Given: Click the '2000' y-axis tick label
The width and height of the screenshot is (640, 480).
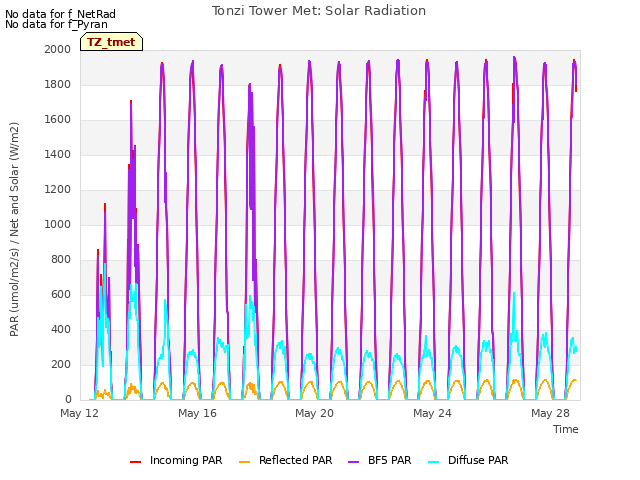Looking at the screenshot, I should (x=58, y=49).
